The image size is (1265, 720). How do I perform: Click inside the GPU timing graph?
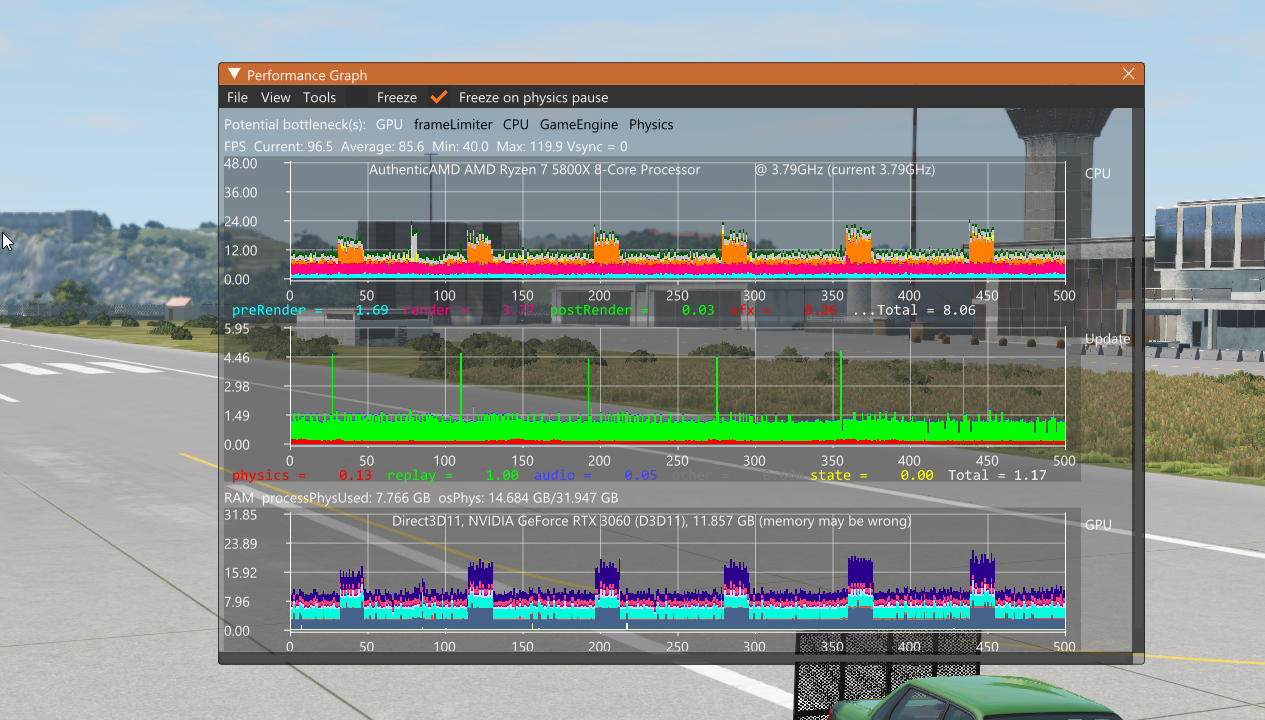pyautogui.click(x=677, y=573)
